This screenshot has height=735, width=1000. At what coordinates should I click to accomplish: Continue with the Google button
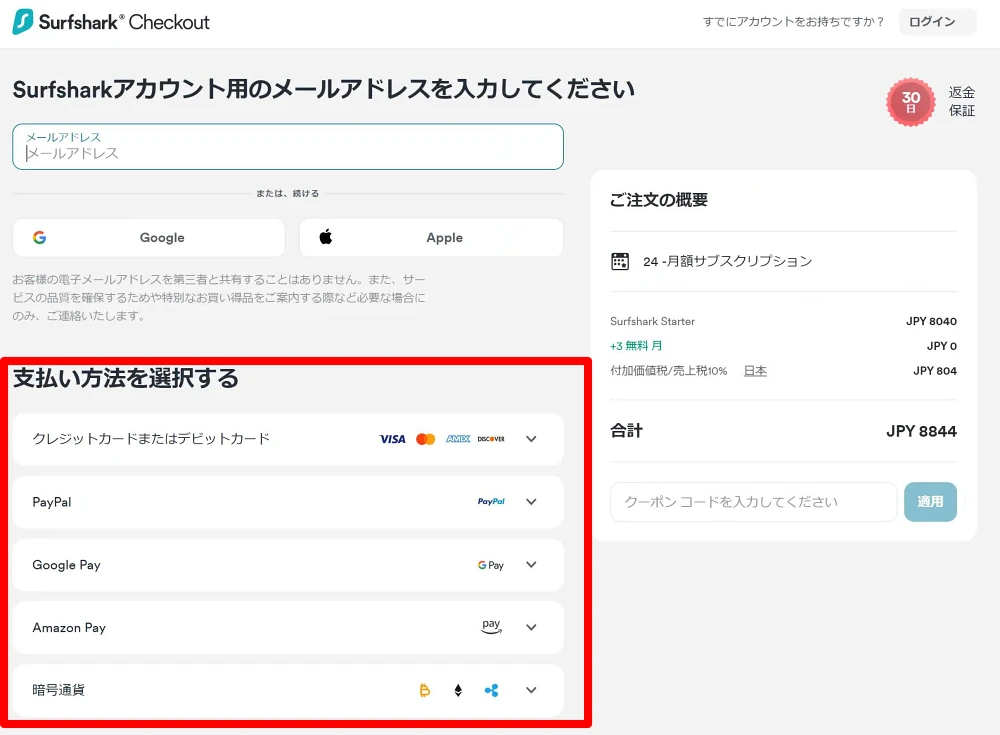(x=149, y=237)
